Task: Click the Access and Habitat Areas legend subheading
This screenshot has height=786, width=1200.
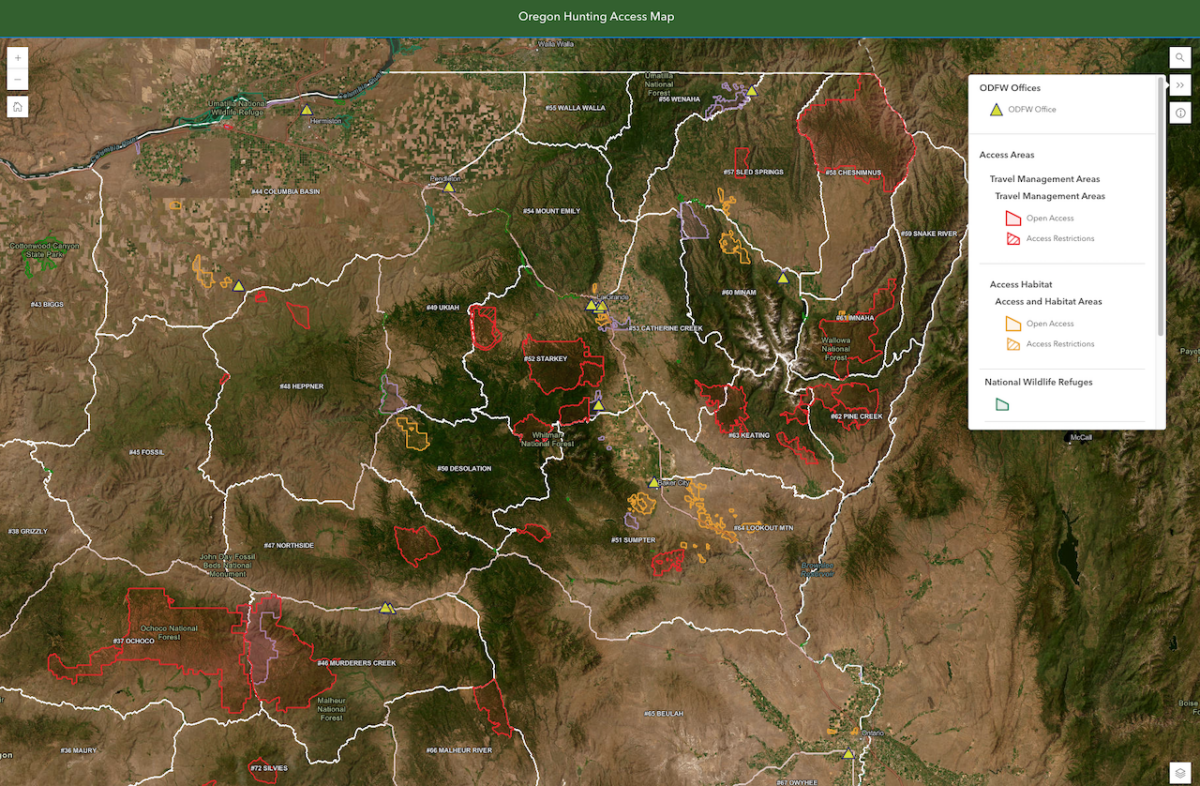Action: pyautogui.click(x=1048, y=301)
